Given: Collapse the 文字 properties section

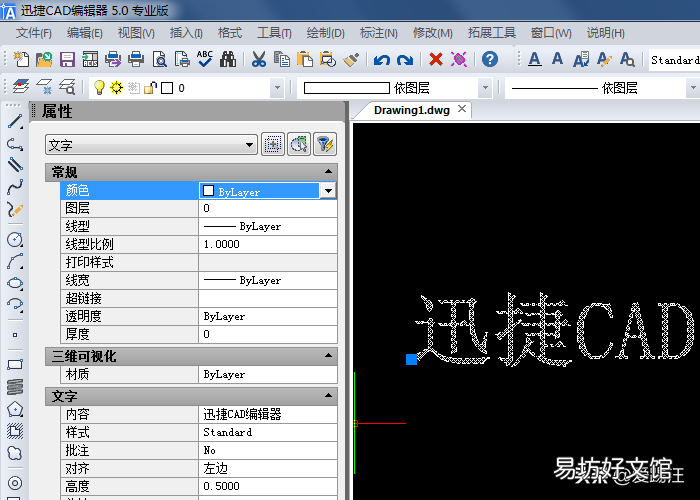Looking at the screenshot, I should (328, 396).
